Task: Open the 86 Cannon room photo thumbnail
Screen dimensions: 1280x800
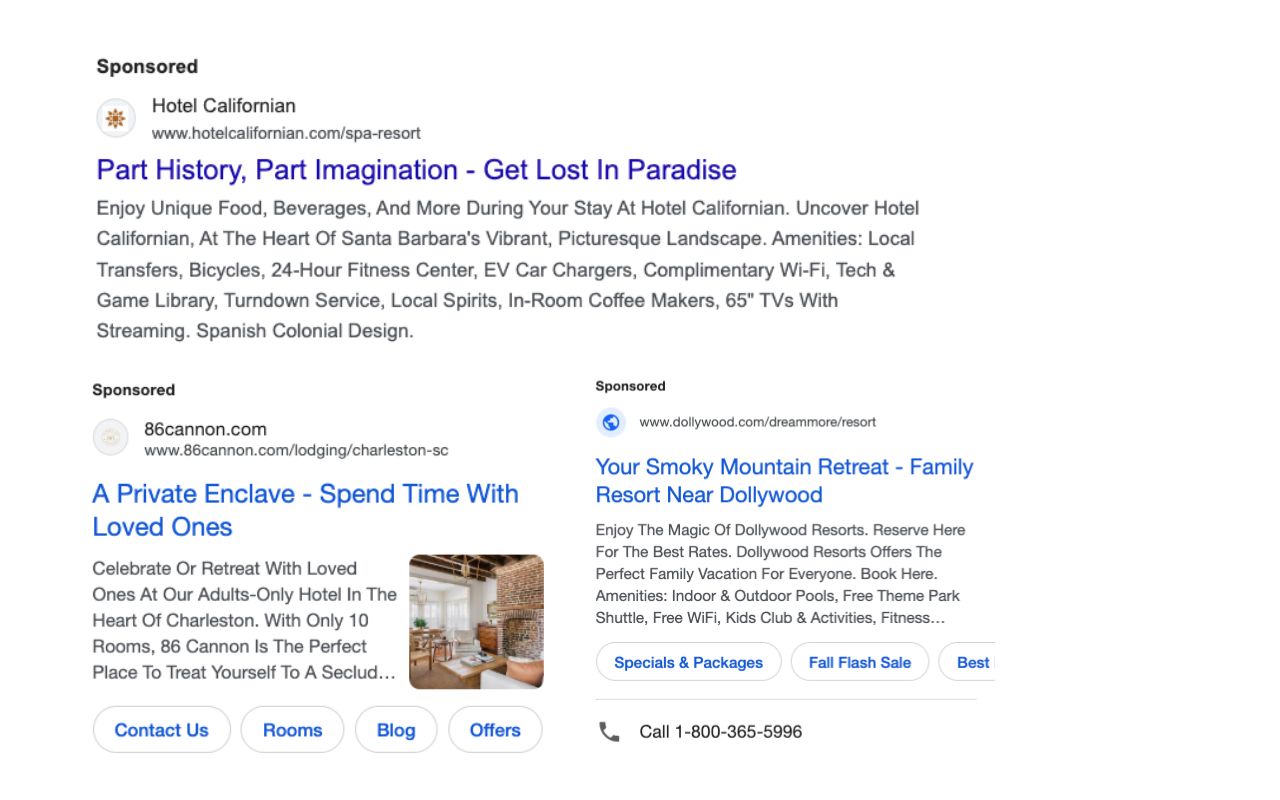Action: [x=476, y=621]
